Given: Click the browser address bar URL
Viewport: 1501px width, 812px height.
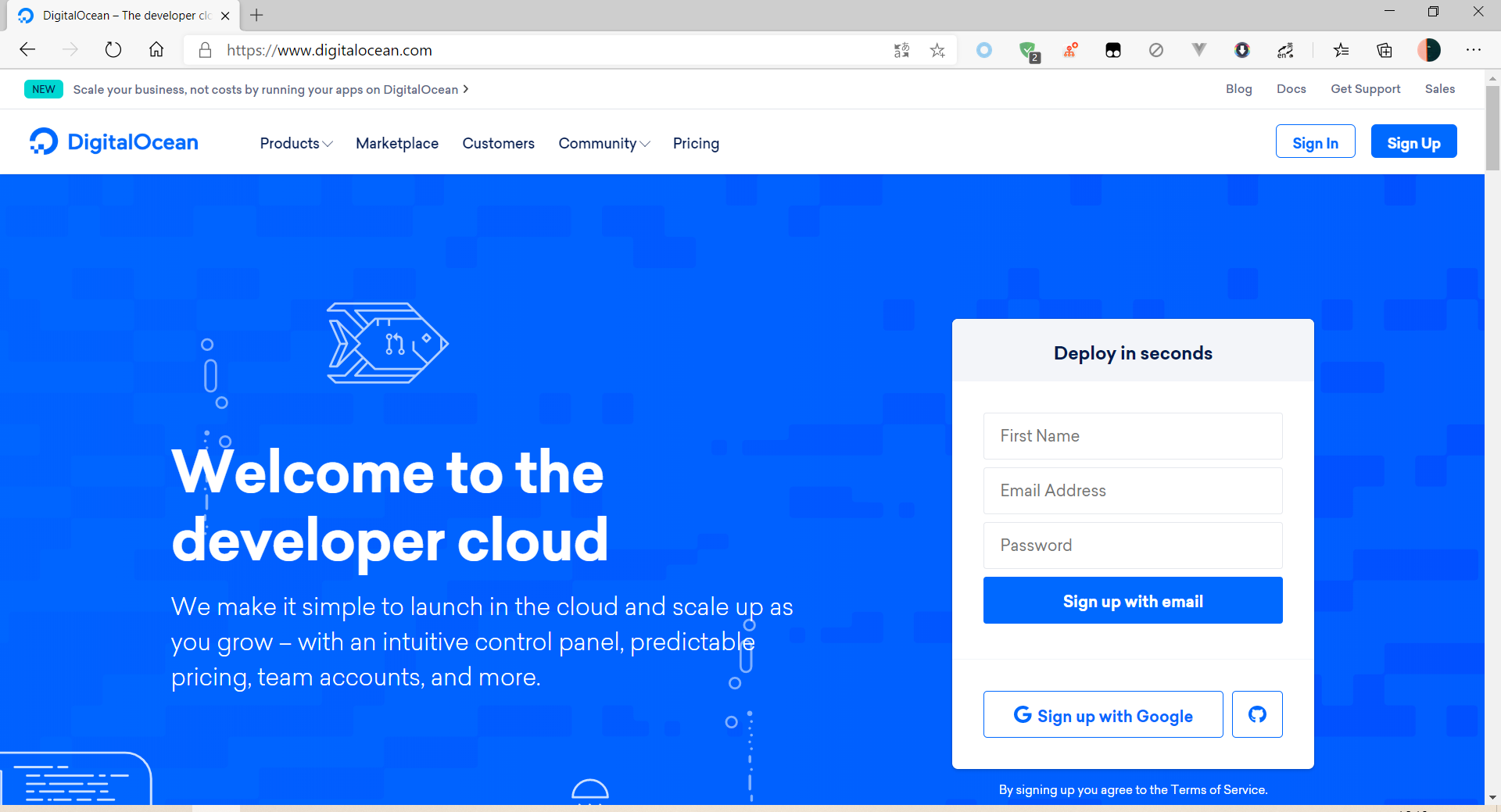Looking at the screenshot, I should click(329, 50).
